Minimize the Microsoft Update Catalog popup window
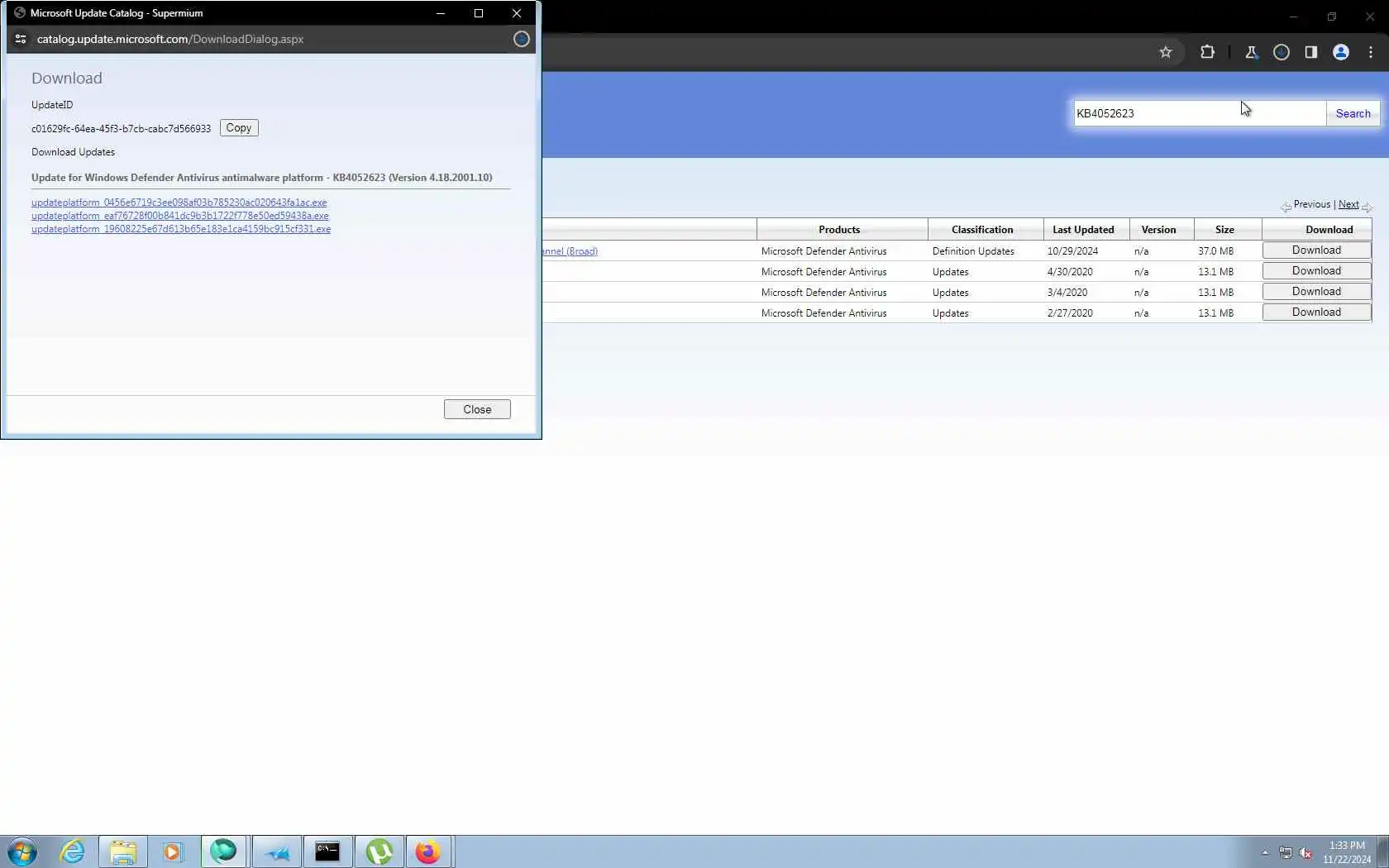The height and width of the screenshot is (868, 1389). tap(441, 13)
